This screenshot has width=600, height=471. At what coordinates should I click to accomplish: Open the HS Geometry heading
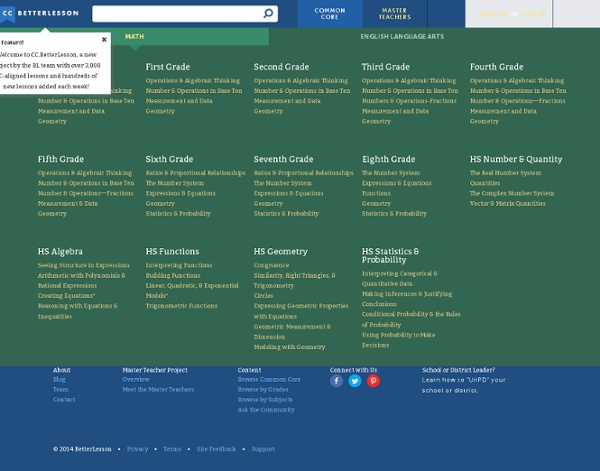pos(280,251)
